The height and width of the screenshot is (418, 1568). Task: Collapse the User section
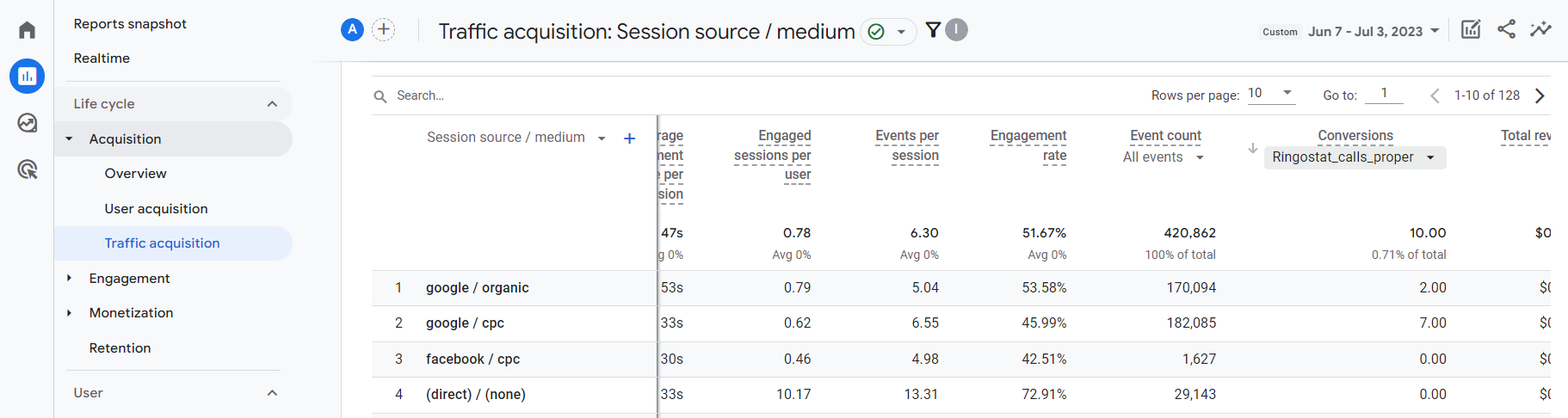point(272,393)
